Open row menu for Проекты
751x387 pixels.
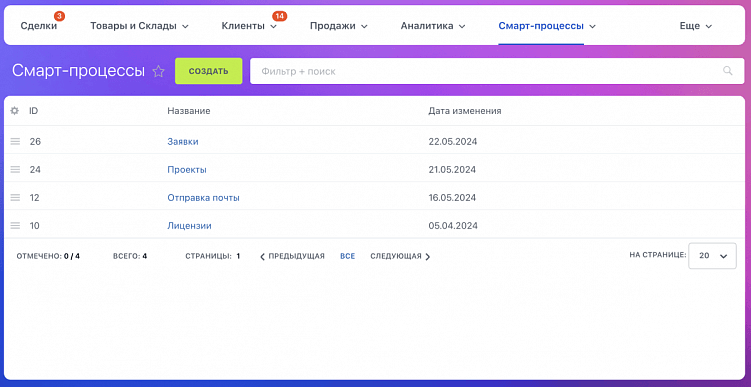pos(15,170)
